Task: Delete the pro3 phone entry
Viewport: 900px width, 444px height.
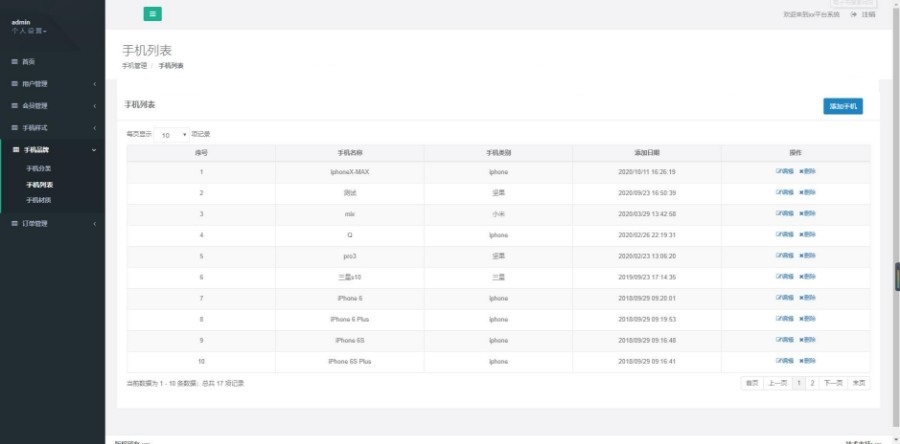Action: click(x=807, y=255)
